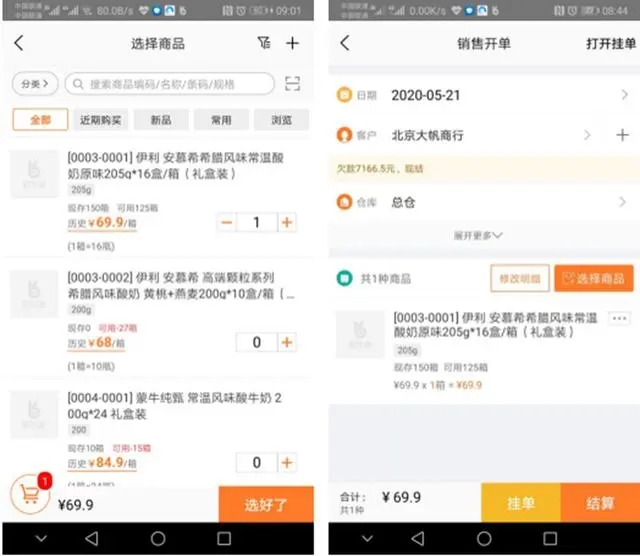
Task: Tap the barcode scan icon
Action: pos(292,84)
